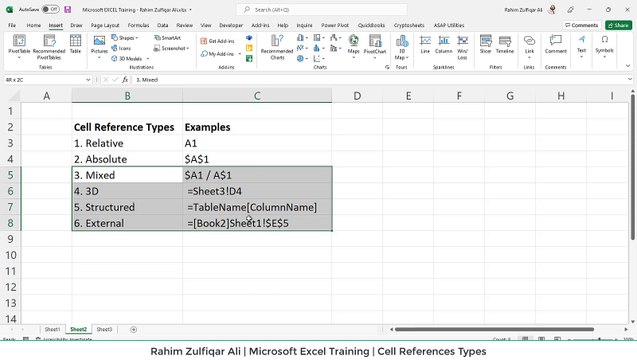Switch to the Developer tab
Screen dimensions: 637x360
[x=231, y=25]
